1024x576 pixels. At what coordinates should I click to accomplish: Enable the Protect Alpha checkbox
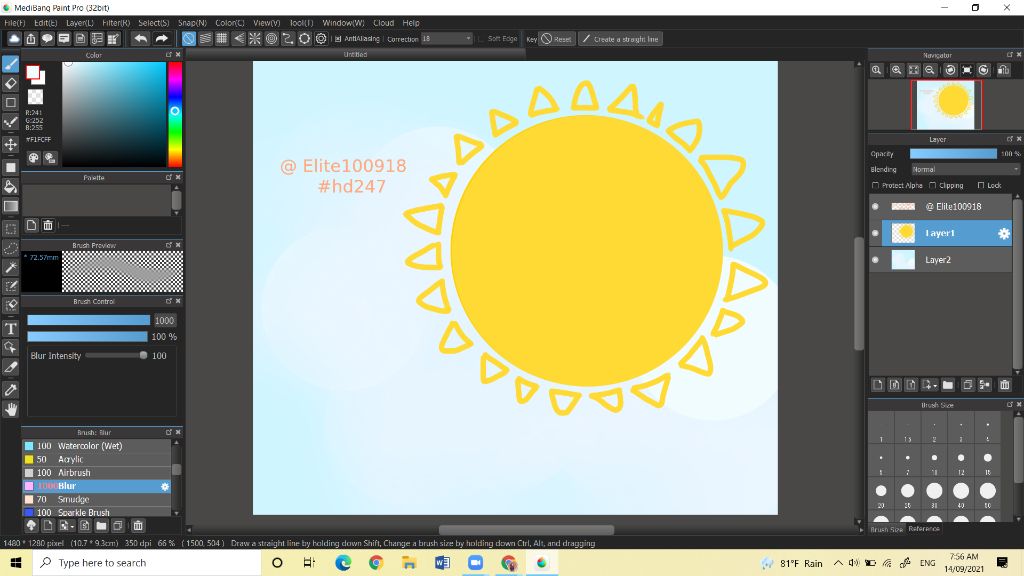tap(875, 186)
